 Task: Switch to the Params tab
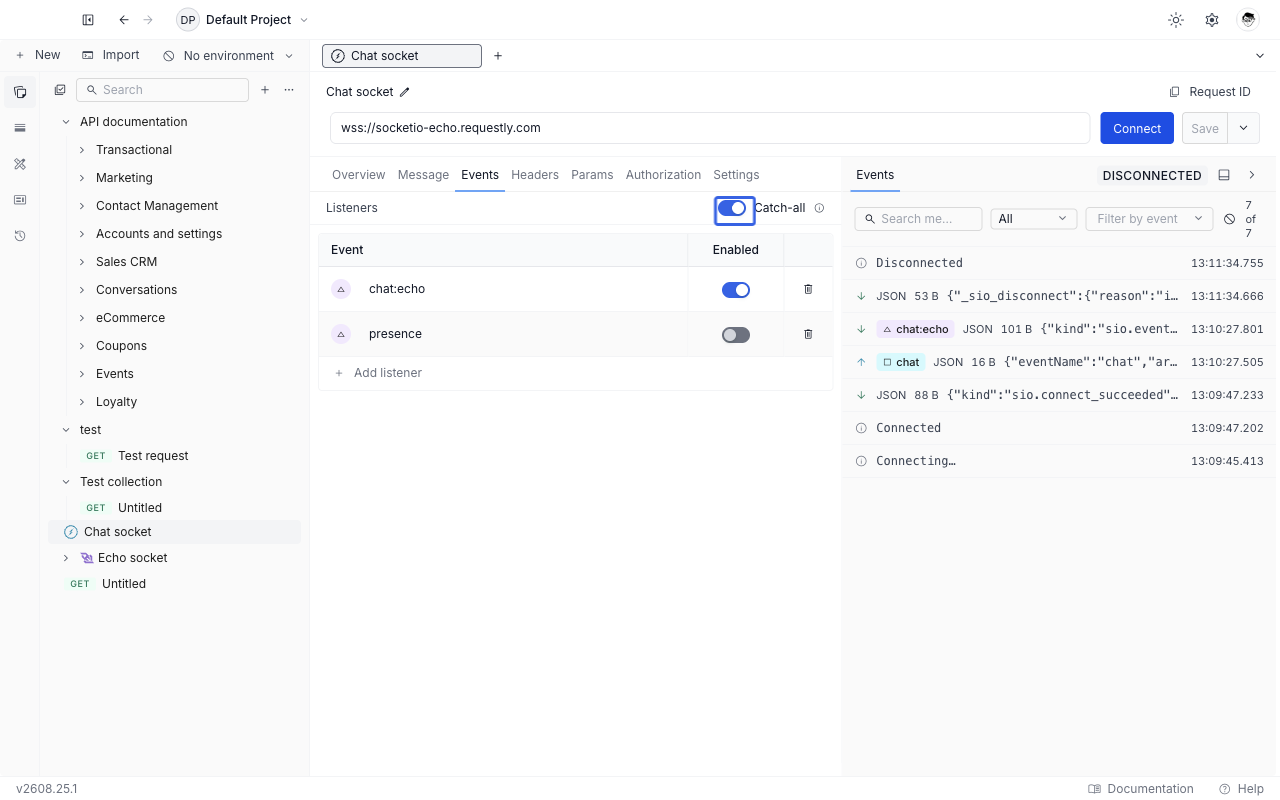tap(592, 175)
